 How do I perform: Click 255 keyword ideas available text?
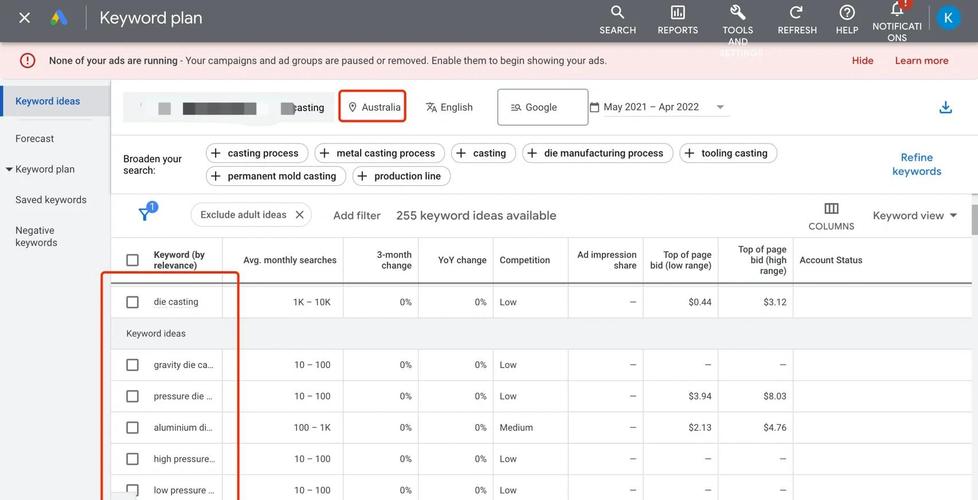(x=476, y=216)
